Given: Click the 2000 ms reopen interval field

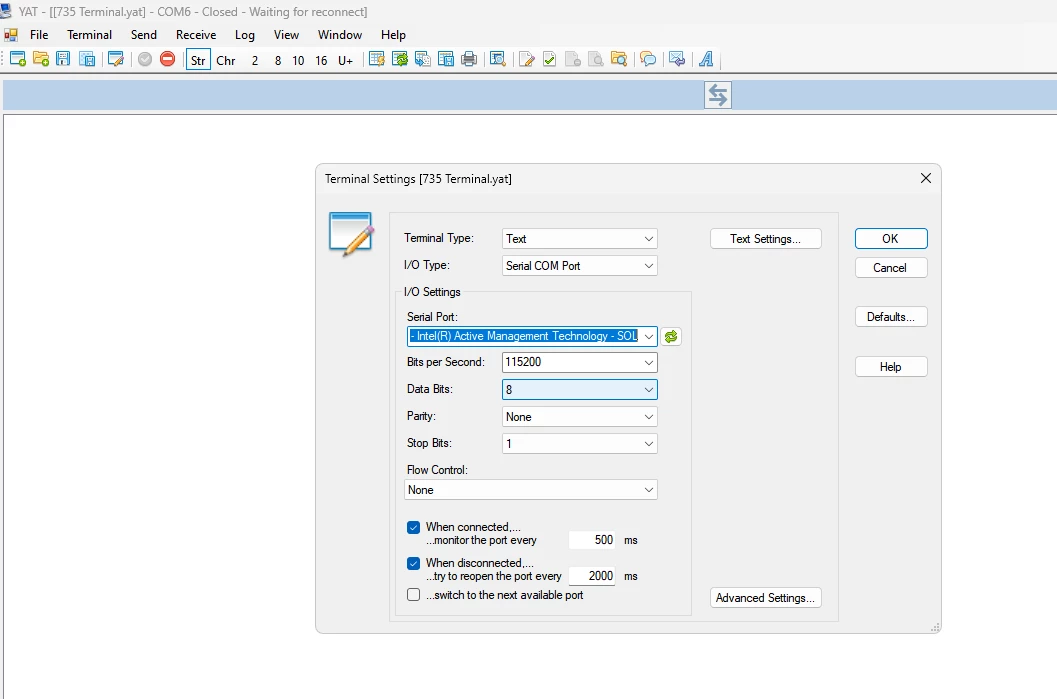Looking at the screenshot, I should click(592, 576).
